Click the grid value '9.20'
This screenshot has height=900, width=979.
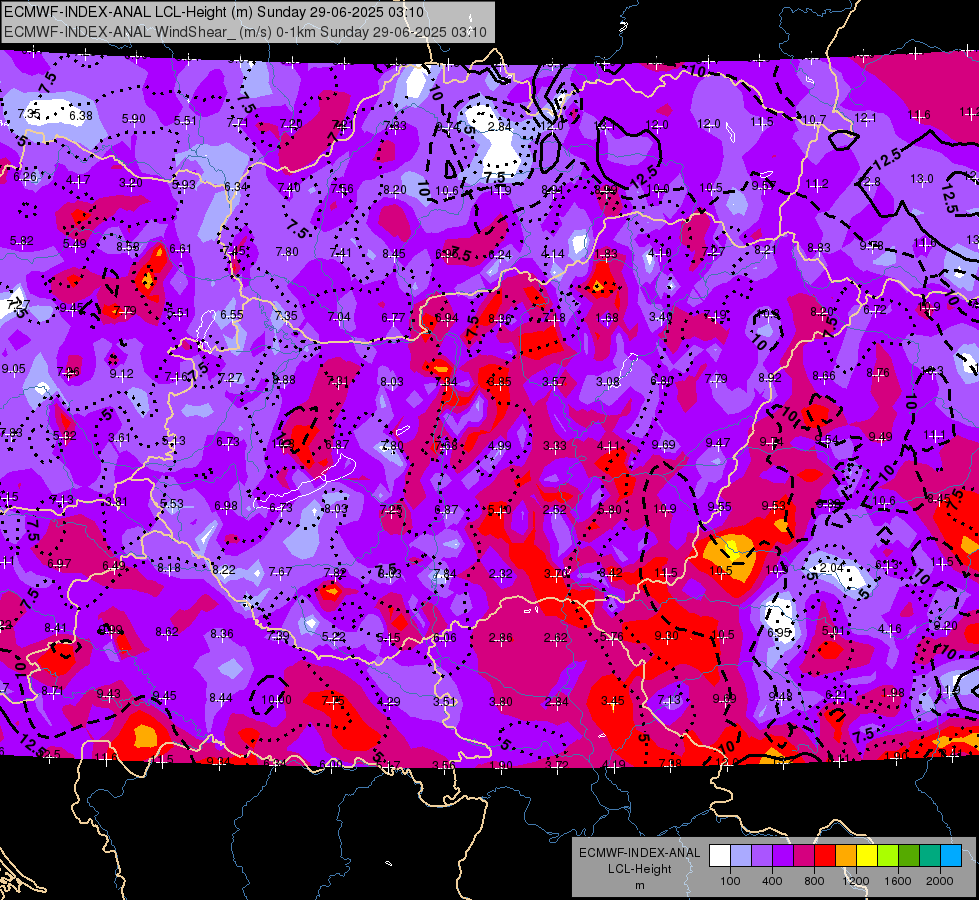click(945, 625)
